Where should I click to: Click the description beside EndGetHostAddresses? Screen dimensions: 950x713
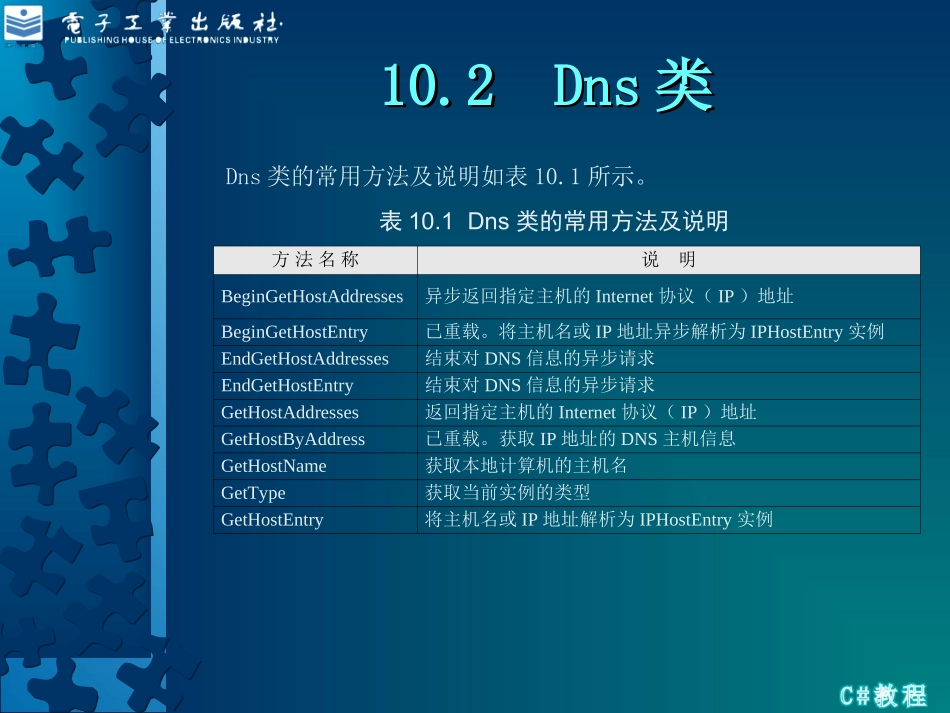tap(539, 359)
